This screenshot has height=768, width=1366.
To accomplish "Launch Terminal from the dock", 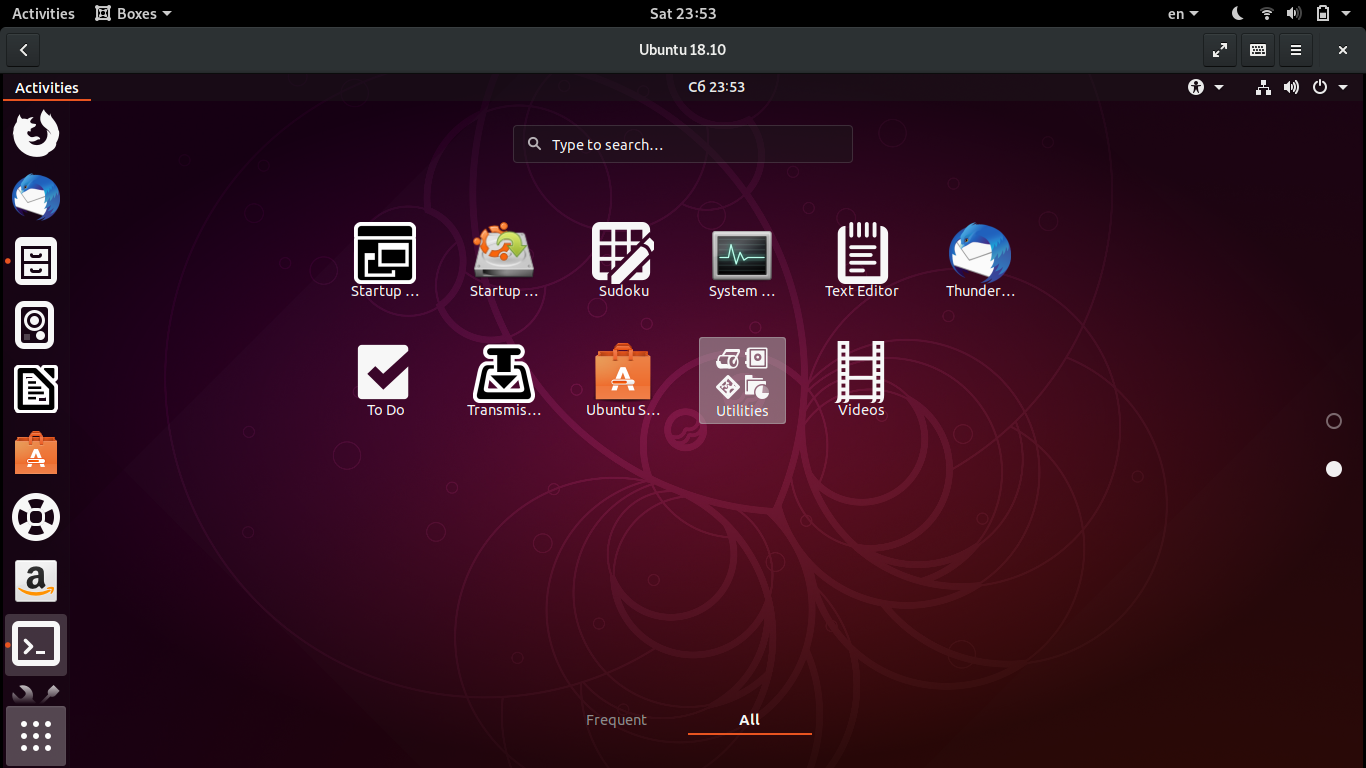I will [36, 645].
